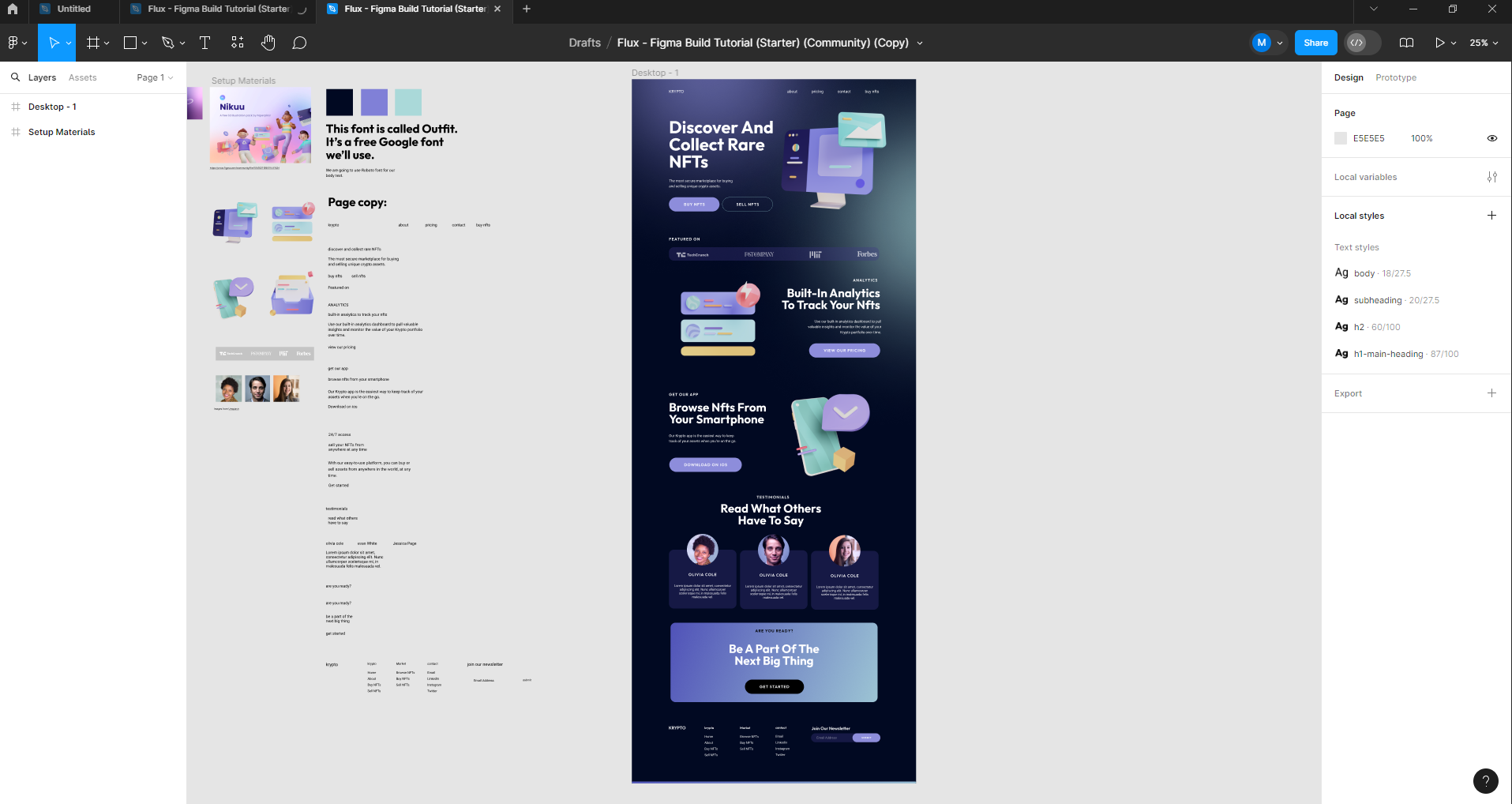Image resolution: width=1512 pixels, height=804 pixels.
Task: Select the Frame tool
Action: 93,43
